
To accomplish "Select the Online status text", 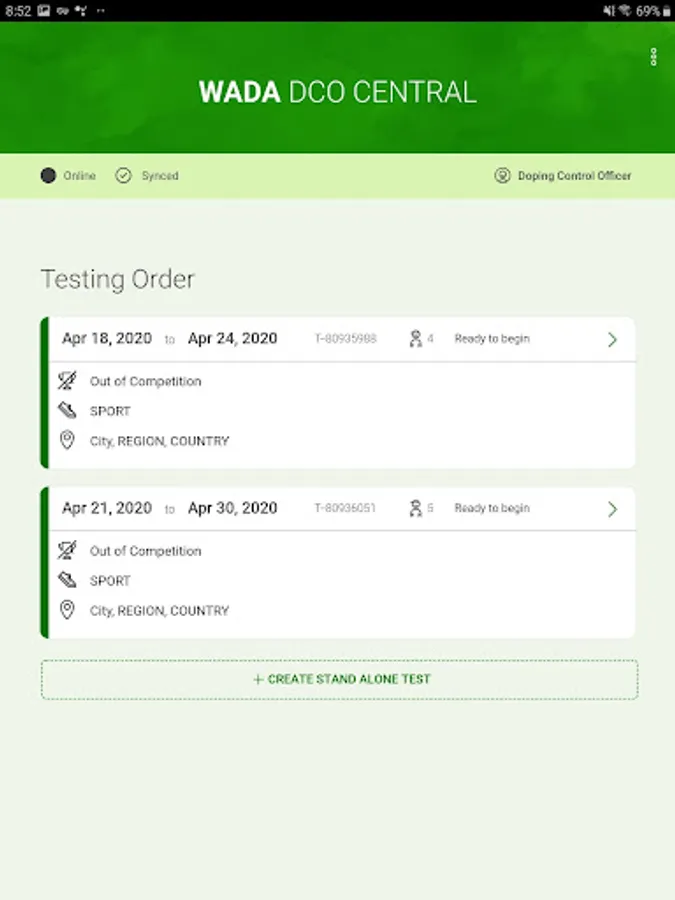I will (x=79, y=176).
